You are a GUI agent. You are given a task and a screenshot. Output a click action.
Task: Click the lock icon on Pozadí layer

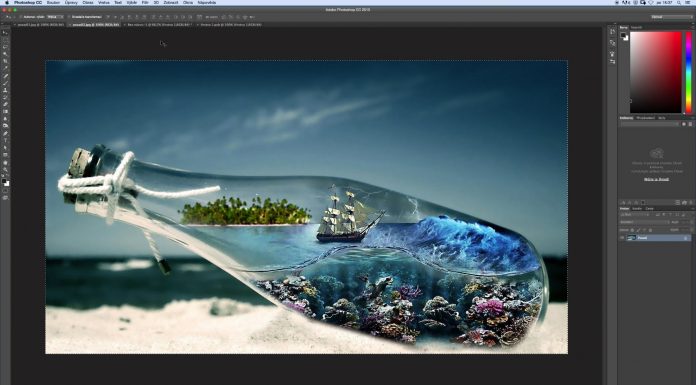coord(686,238)
